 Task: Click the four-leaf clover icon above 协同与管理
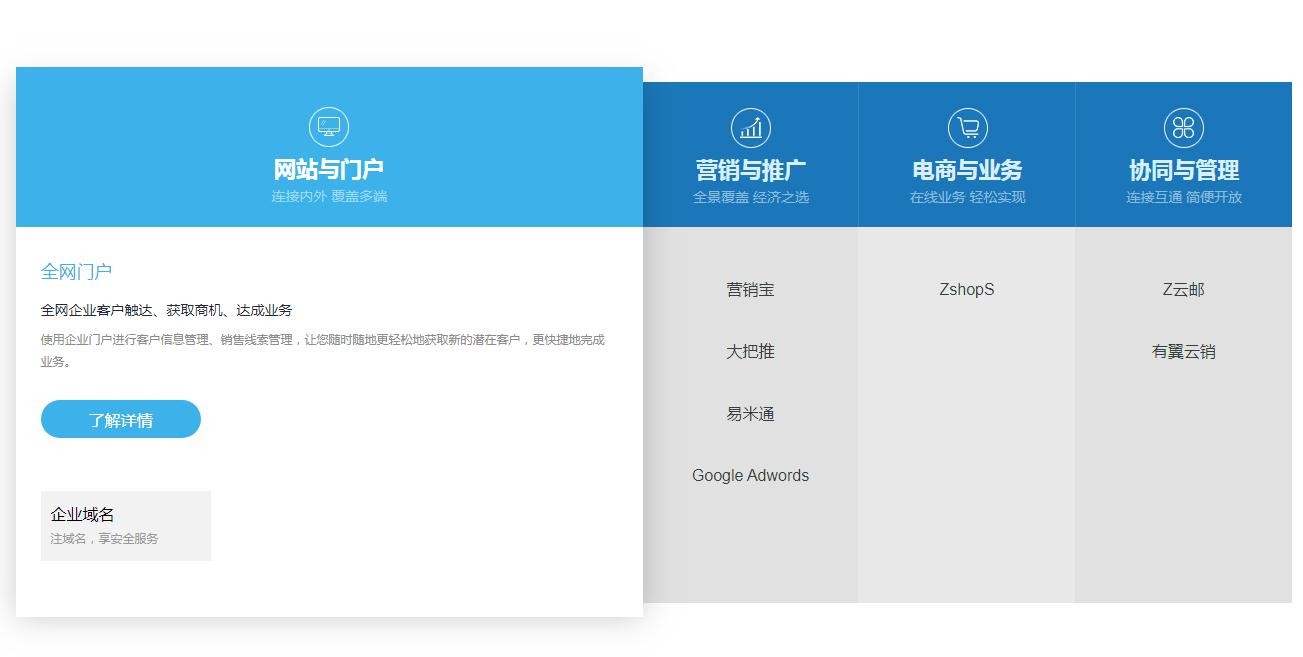point(1183,128)
